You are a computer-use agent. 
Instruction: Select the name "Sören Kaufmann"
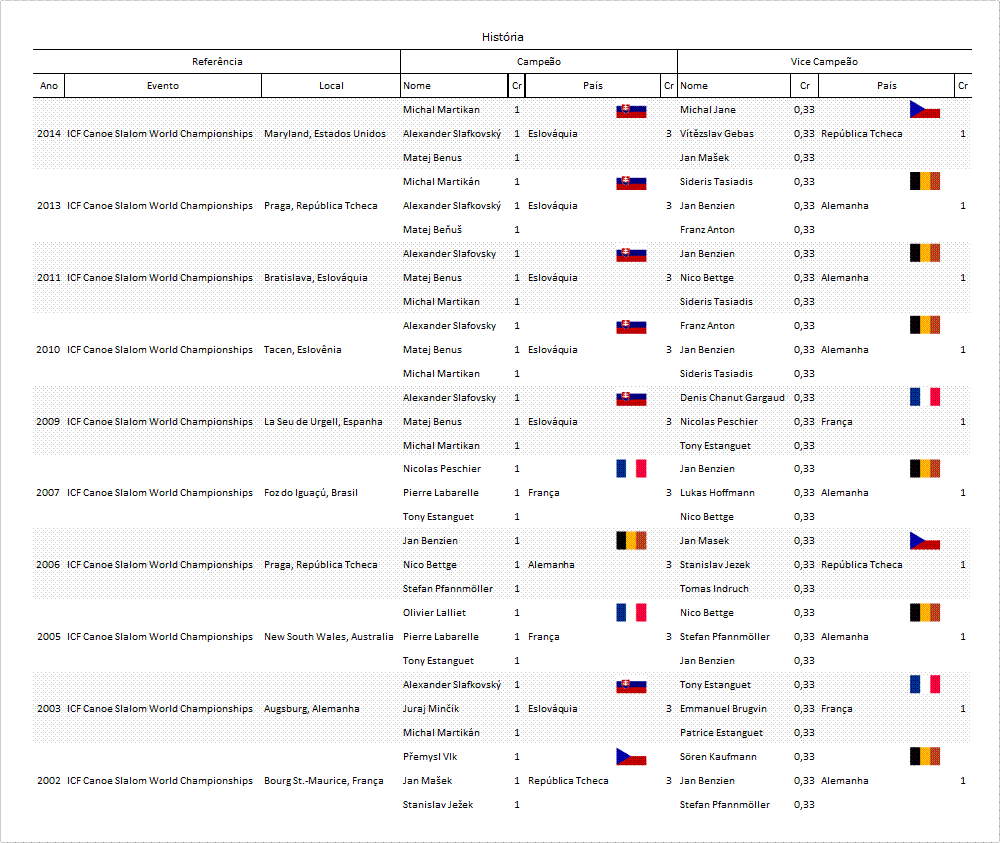(718, 757)
